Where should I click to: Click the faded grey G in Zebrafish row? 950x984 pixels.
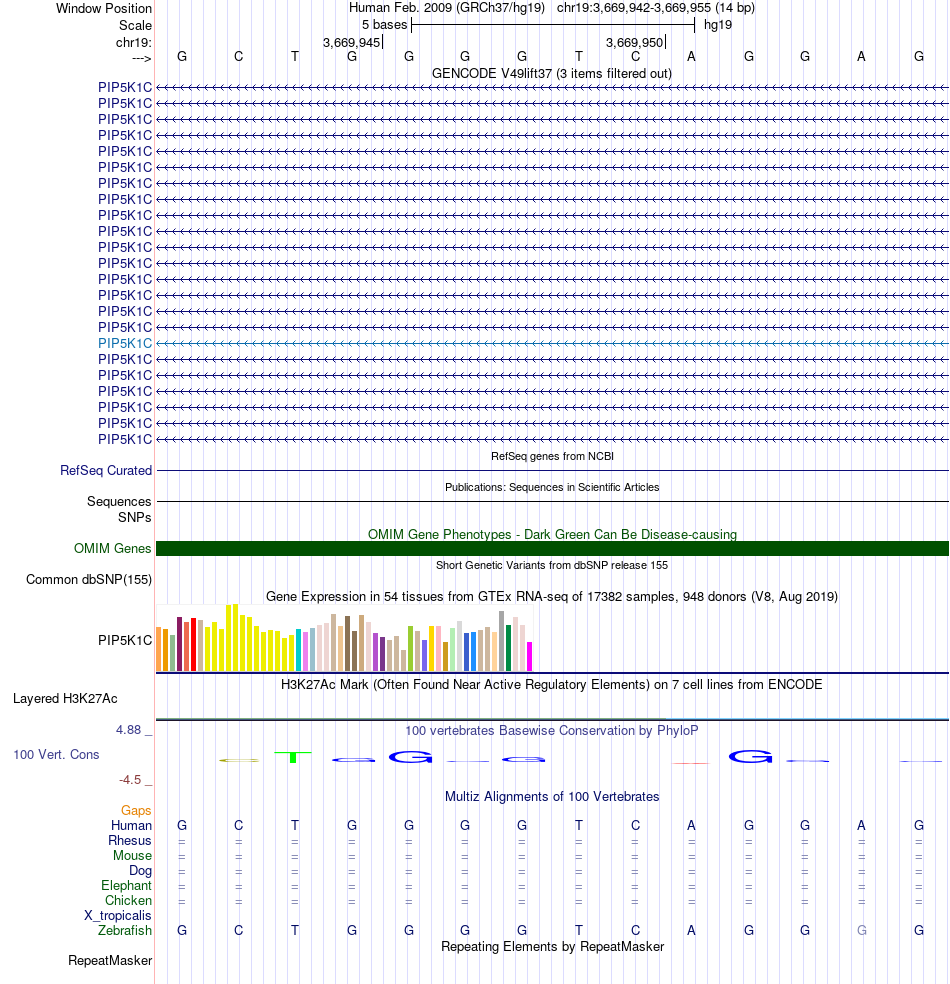tap(862, 931)
